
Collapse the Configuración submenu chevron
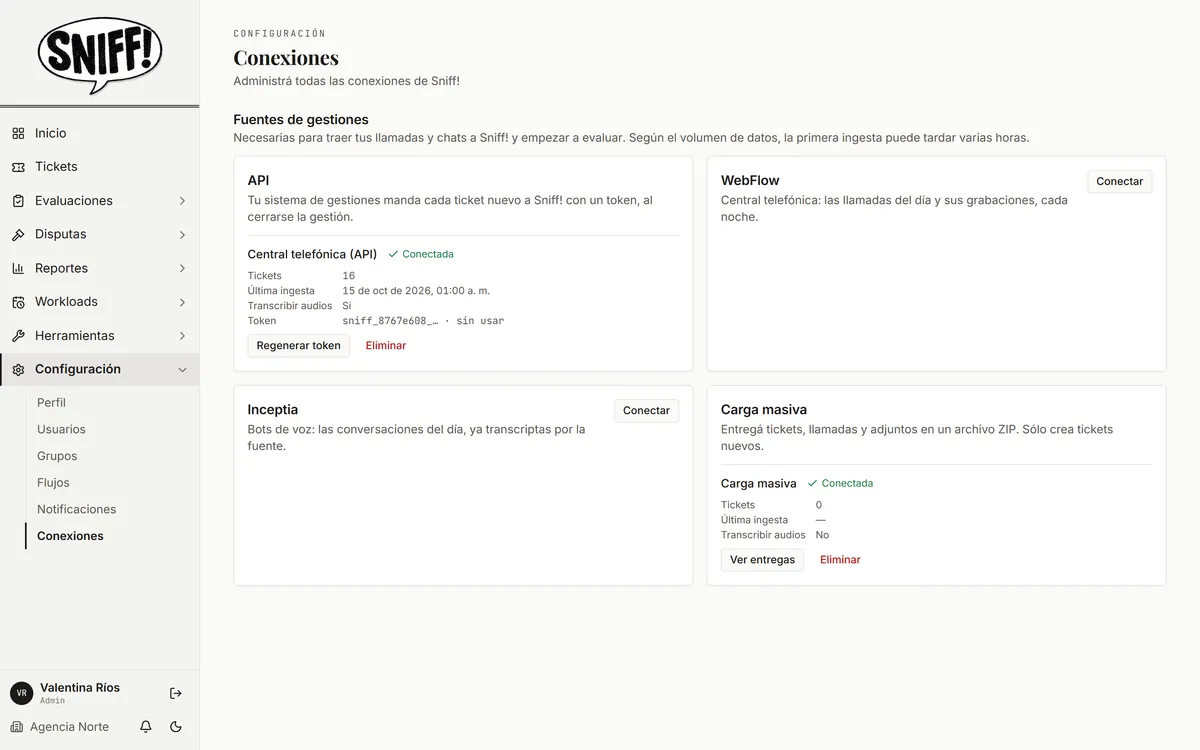182,369
